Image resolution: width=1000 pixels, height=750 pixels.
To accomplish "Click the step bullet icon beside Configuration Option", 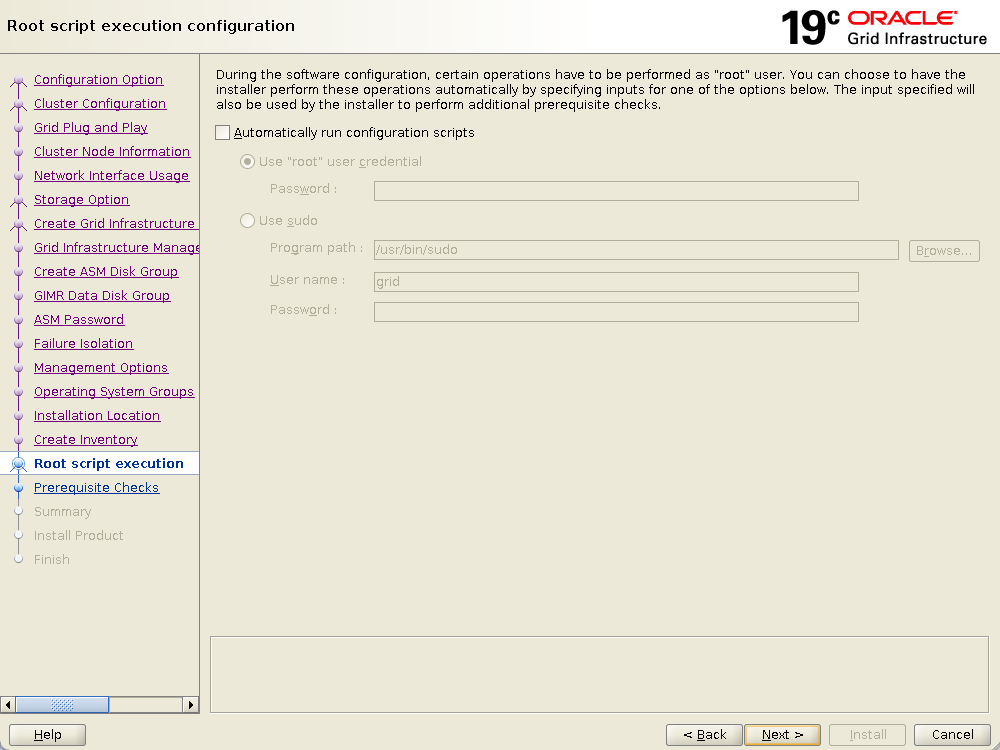I will coord(18,81).
